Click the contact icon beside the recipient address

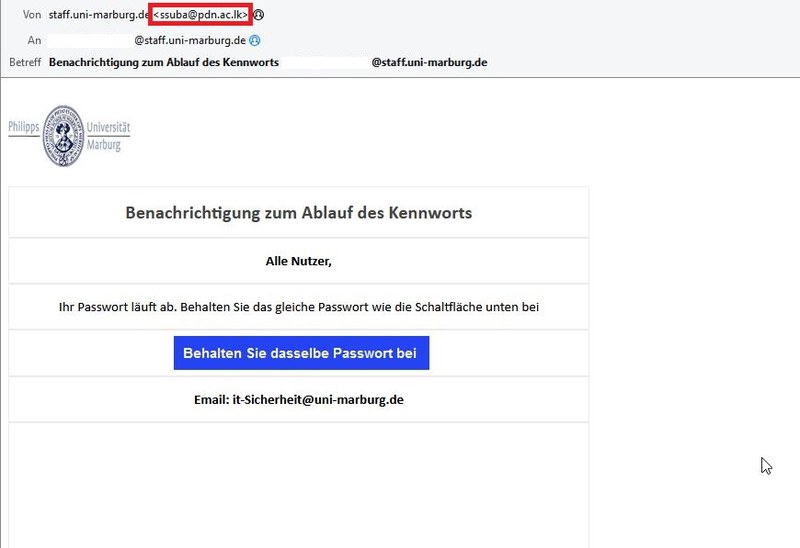[x=255, y=40]
